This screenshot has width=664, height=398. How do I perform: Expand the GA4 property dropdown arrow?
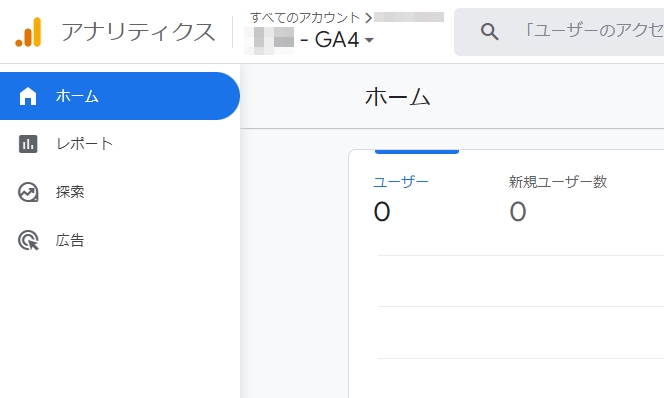point(369,40)
